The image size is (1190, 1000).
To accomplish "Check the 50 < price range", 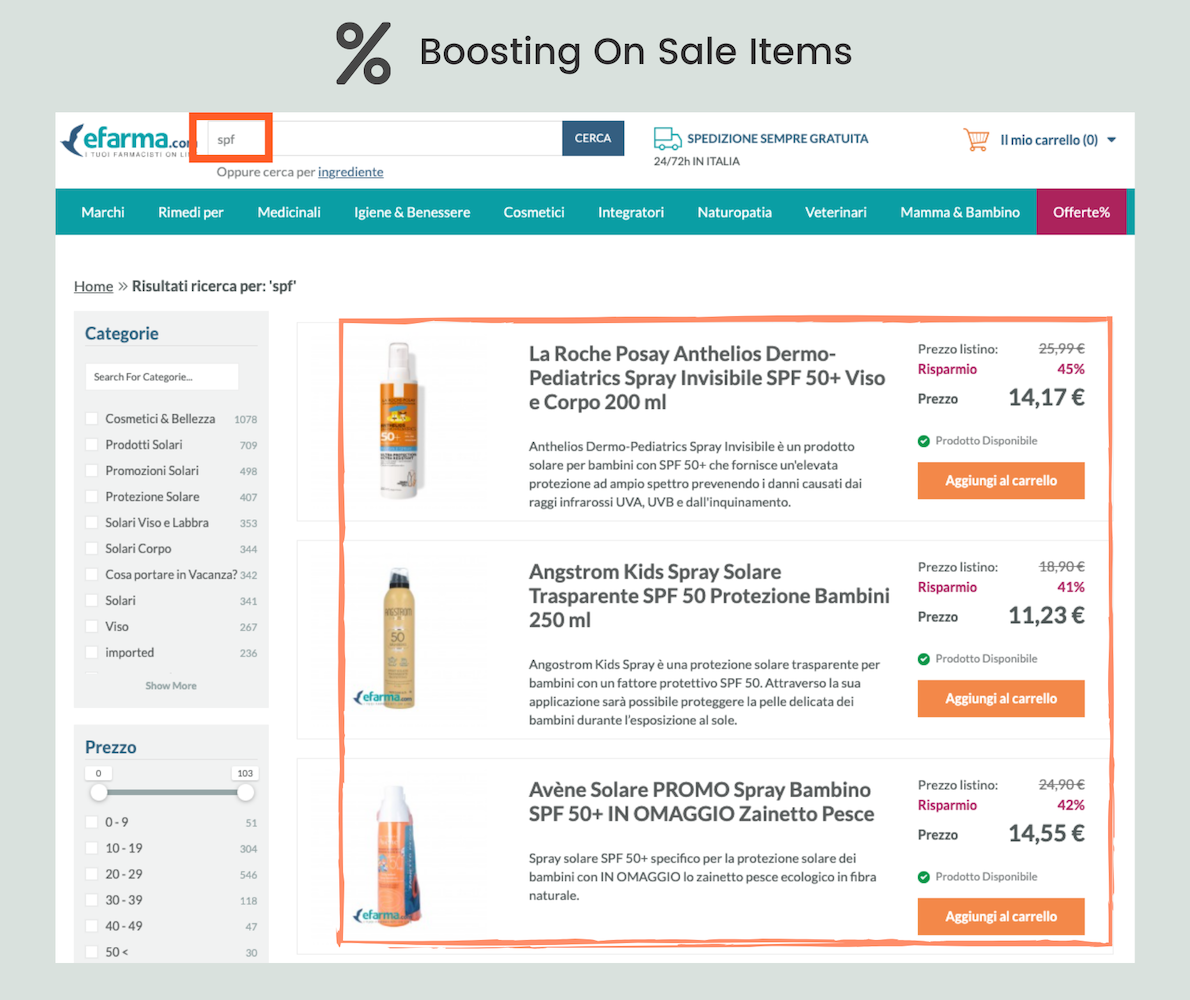I will (x=92, y=952).
